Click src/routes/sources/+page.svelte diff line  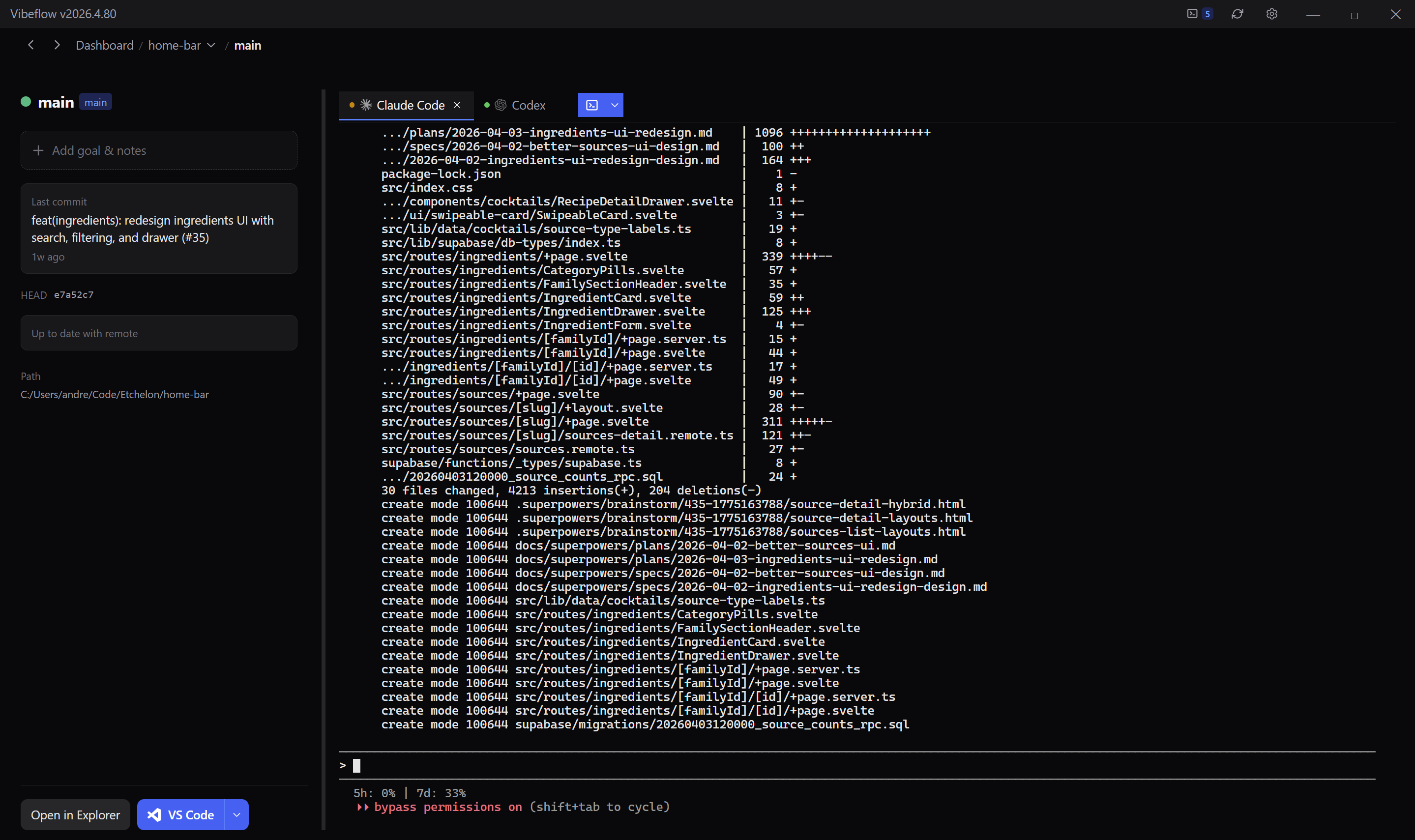592,395
